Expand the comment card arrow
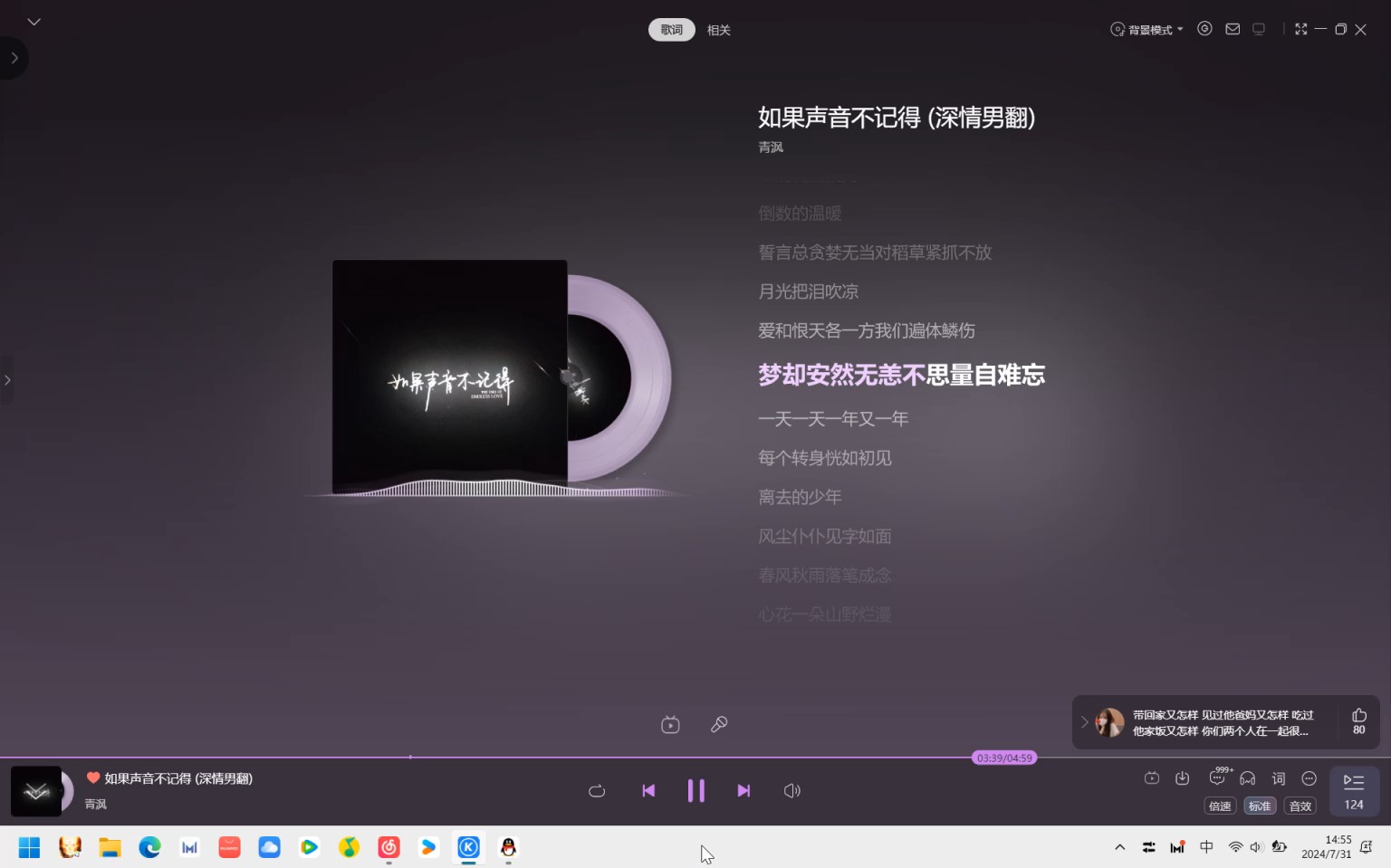Screen dimensions: 1391x868 (1084, 722)
